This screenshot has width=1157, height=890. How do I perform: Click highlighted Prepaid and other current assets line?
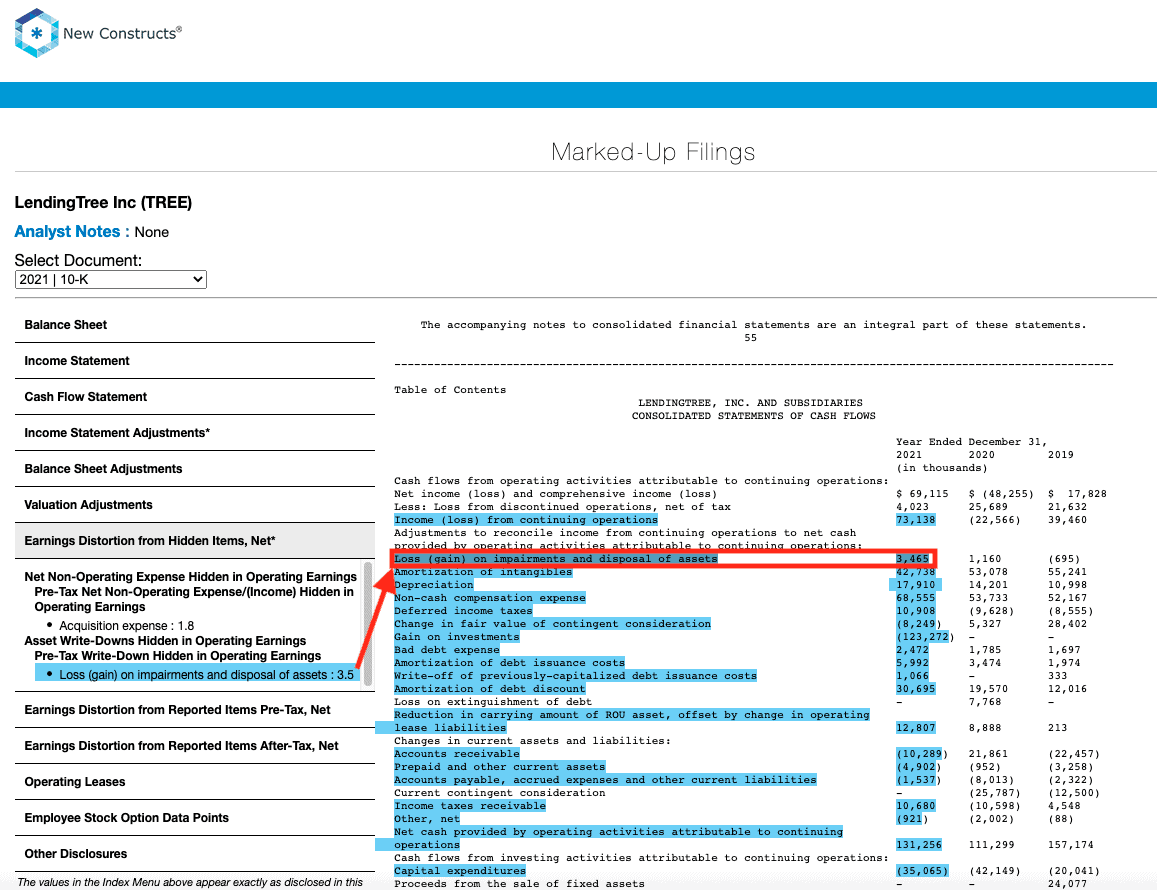[500, 767]
